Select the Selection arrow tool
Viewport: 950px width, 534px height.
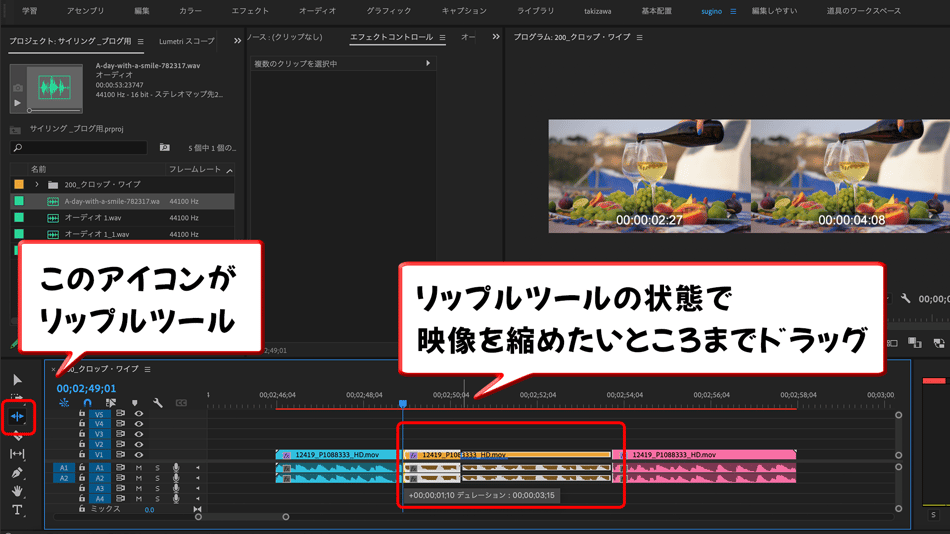(x=17, y=380)
